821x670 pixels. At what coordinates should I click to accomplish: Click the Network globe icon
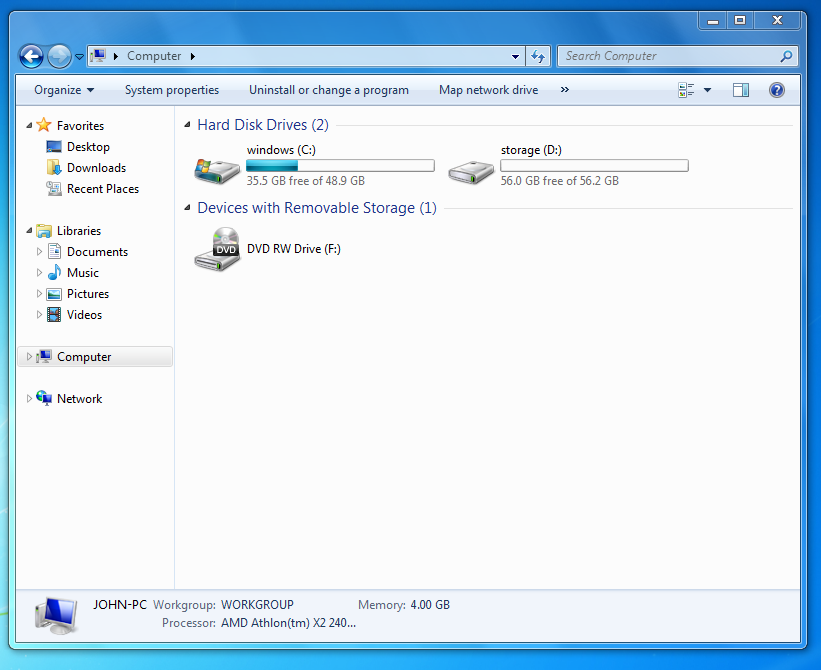coord(44,398)
